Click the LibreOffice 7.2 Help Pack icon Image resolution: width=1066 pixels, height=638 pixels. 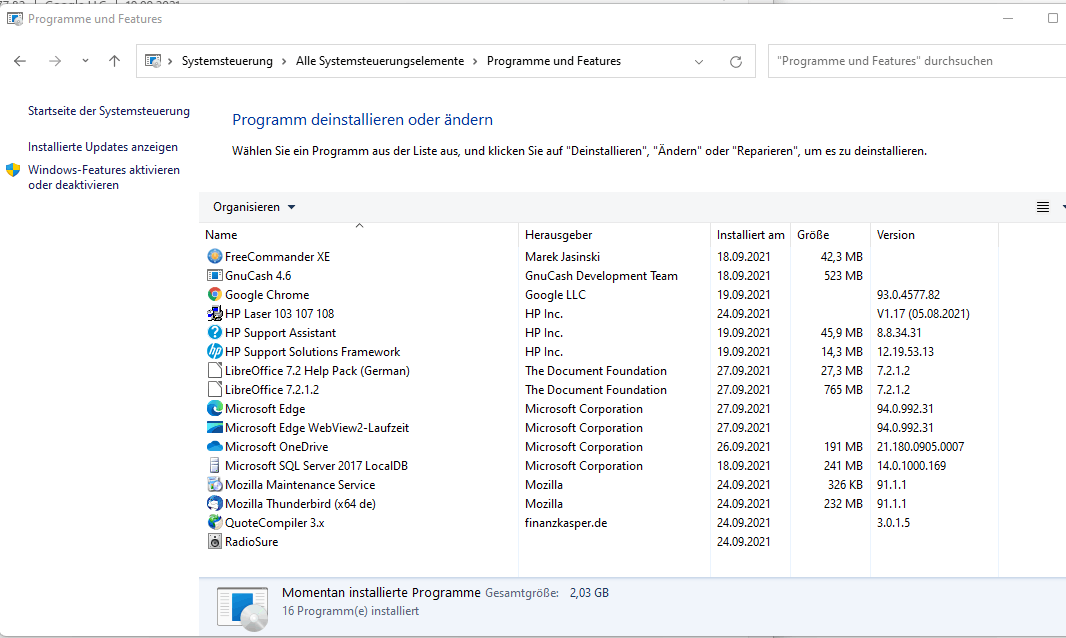(215, 371)
